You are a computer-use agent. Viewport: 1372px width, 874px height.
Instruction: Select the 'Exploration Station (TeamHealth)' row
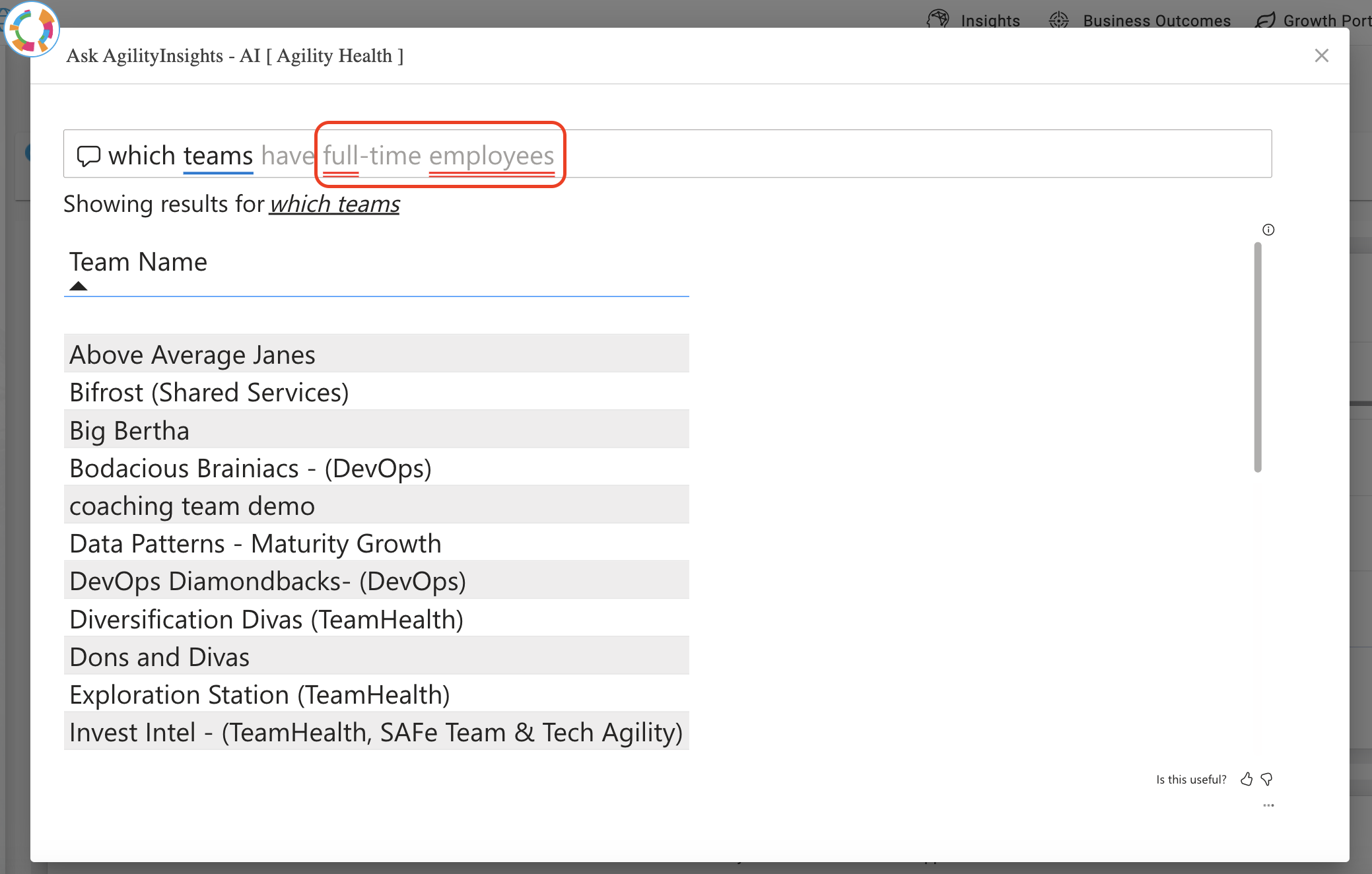pyautogui.click(x=376, y=693)
